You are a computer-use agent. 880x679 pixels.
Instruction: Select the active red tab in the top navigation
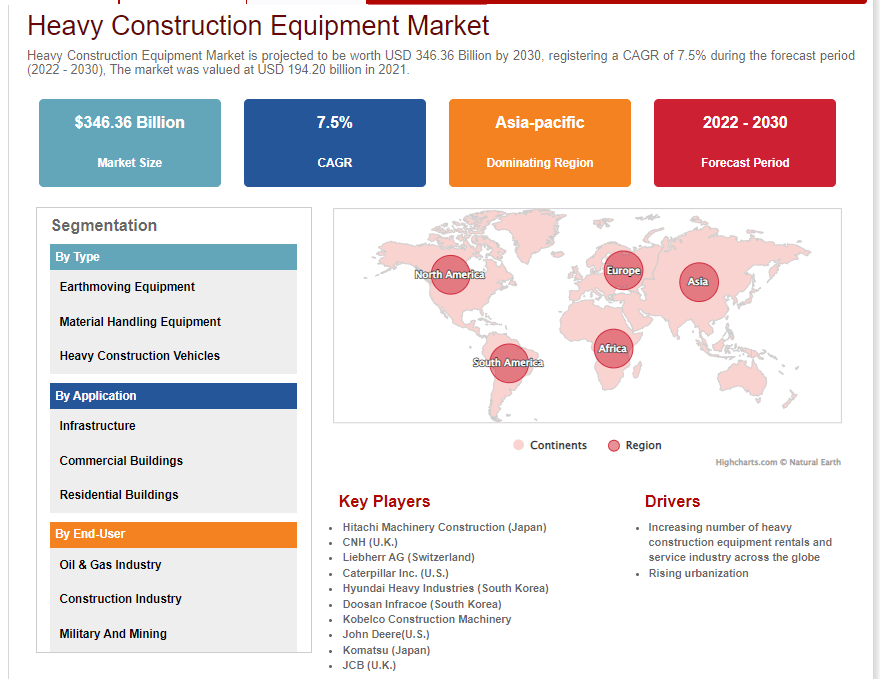pyautogui.click(x=425, y=3)
